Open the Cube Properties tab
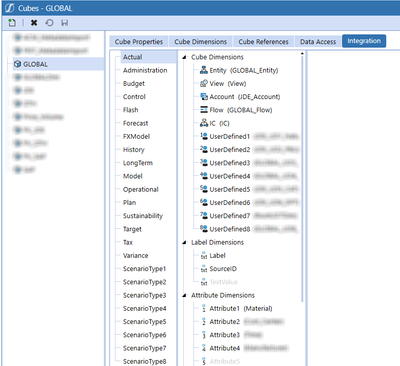The height and width of the screenshot is (366, 400). pos(139,42)
